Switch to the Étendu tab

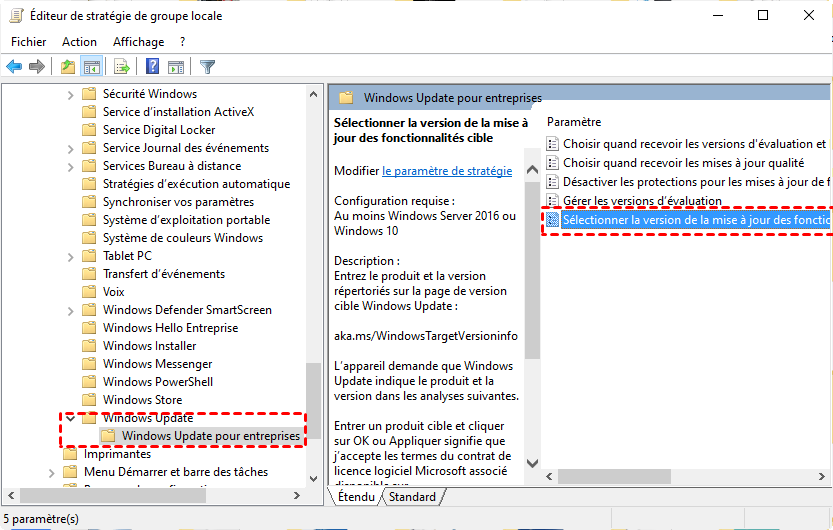pyautogui.click(x=356, y=497)
